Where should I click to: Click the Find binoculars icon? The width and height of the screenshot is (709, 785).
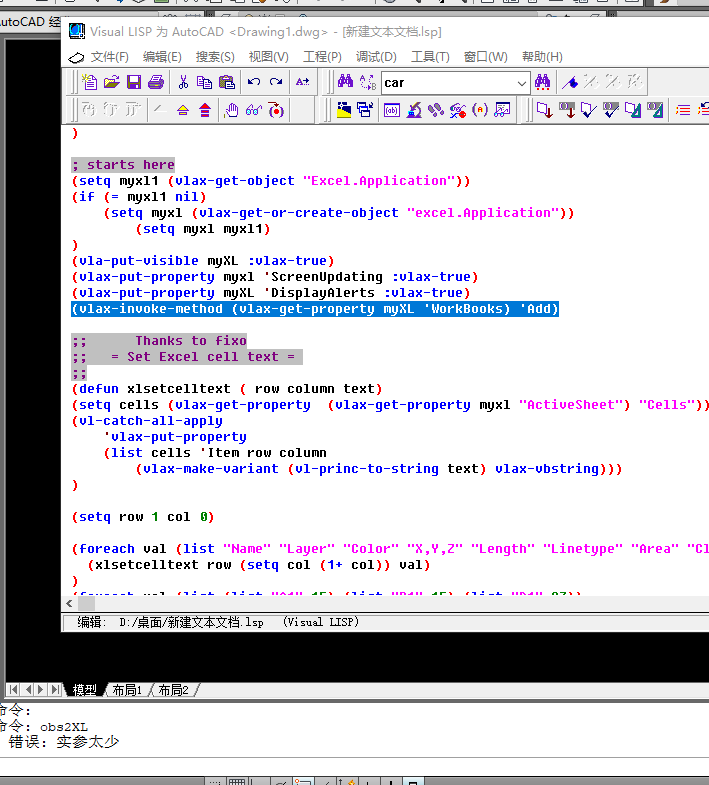pyautogui.click(x=345, y=82)
